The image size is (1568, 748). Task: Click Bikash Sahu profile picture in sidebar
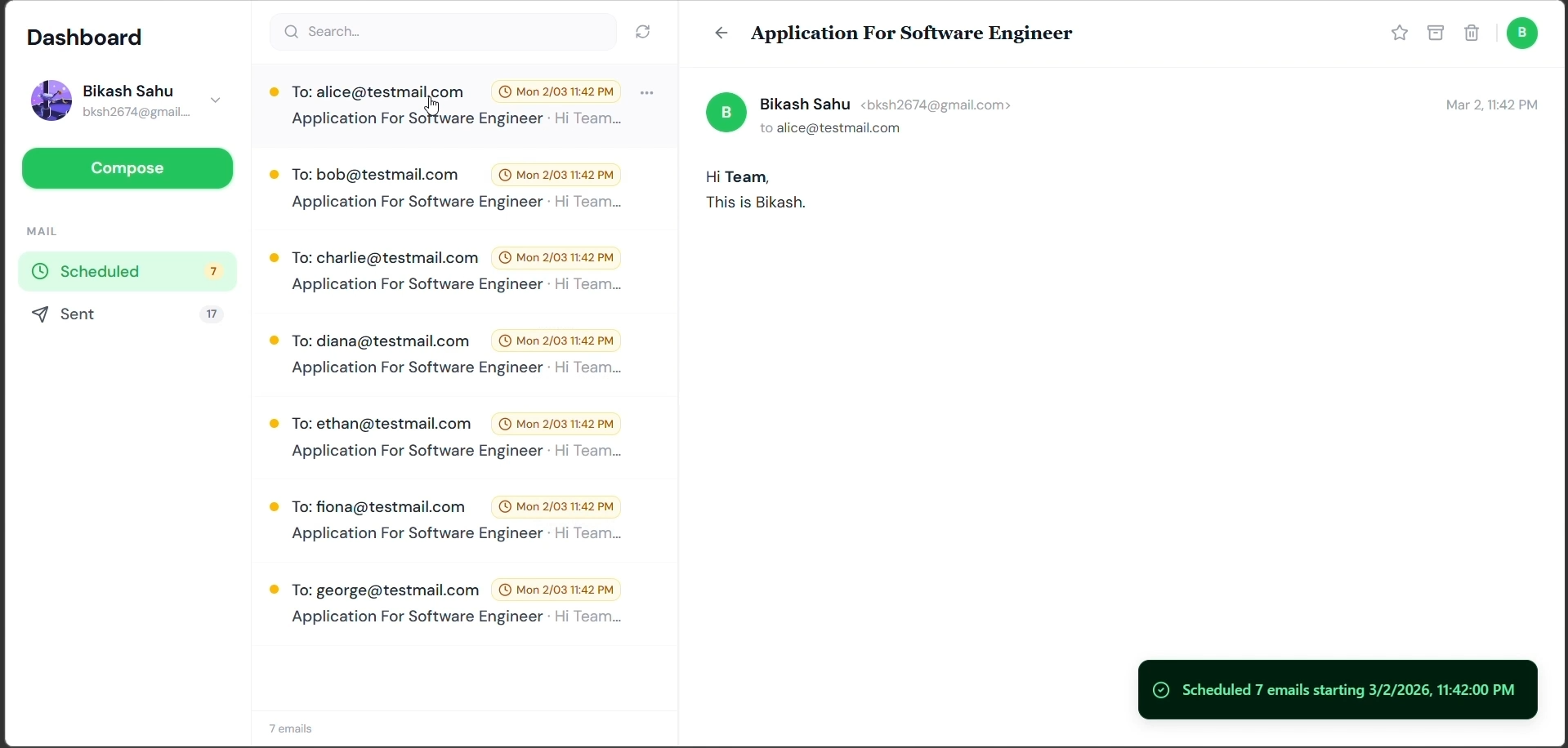(x=51, y=100)
